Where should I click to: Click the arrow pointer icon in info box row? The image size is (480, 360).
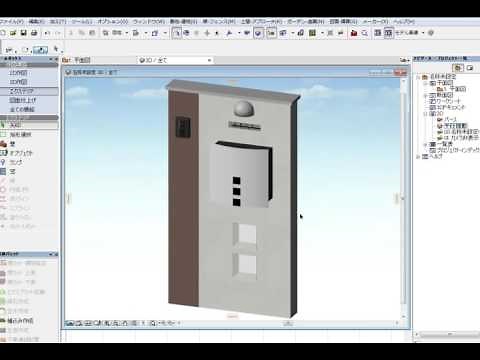tap(56, 50)
